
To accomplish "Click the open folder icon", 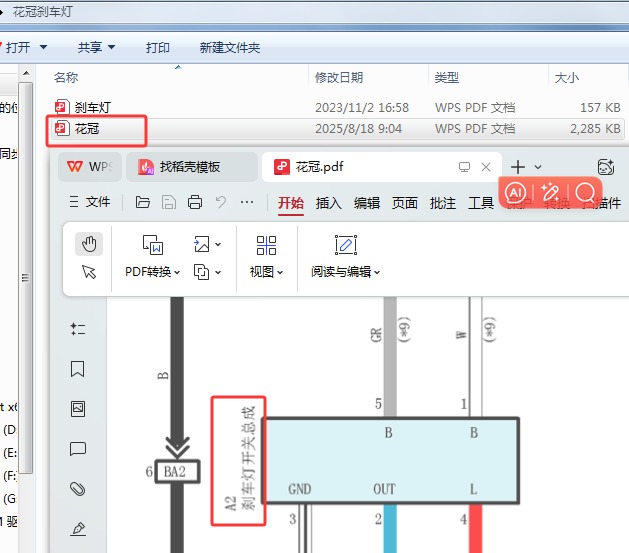I will [x=142, y=202].
